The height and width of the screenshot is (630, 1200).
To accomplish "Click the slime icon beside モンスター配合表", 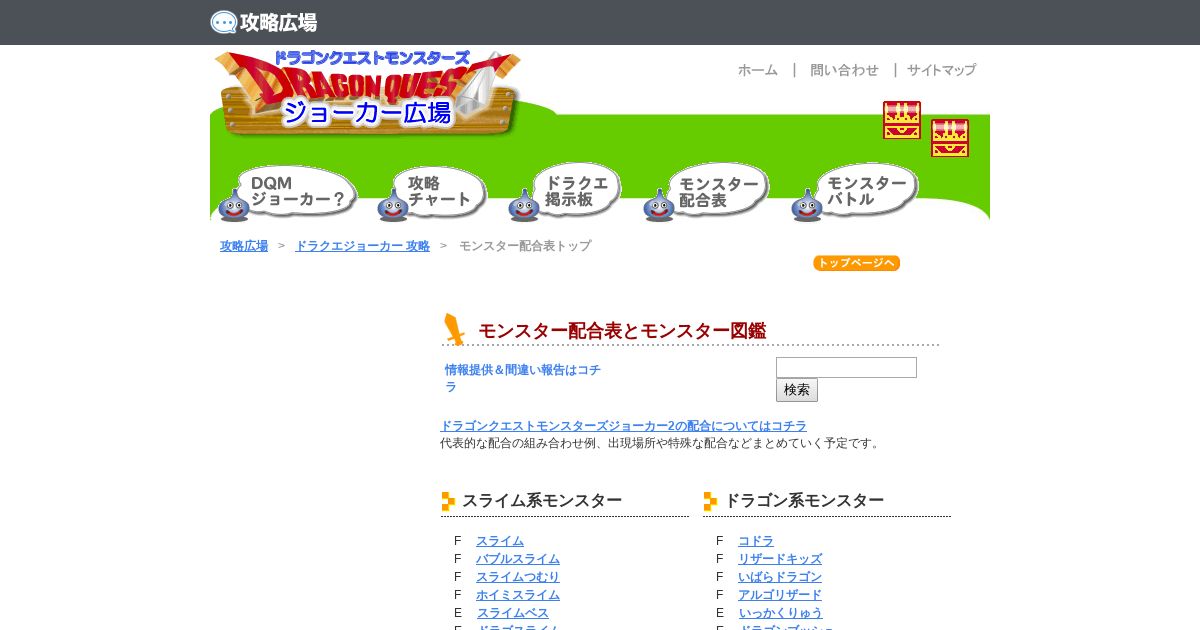I will coord(659,206).
